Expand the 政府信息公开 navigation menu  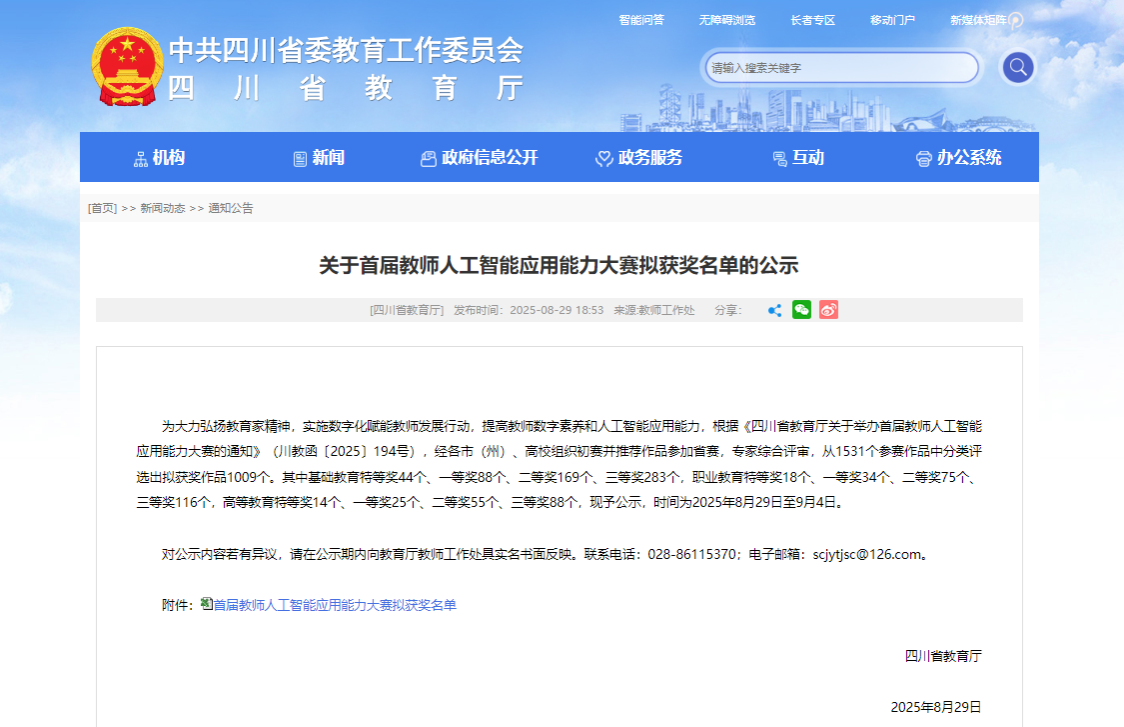(479, 158)
